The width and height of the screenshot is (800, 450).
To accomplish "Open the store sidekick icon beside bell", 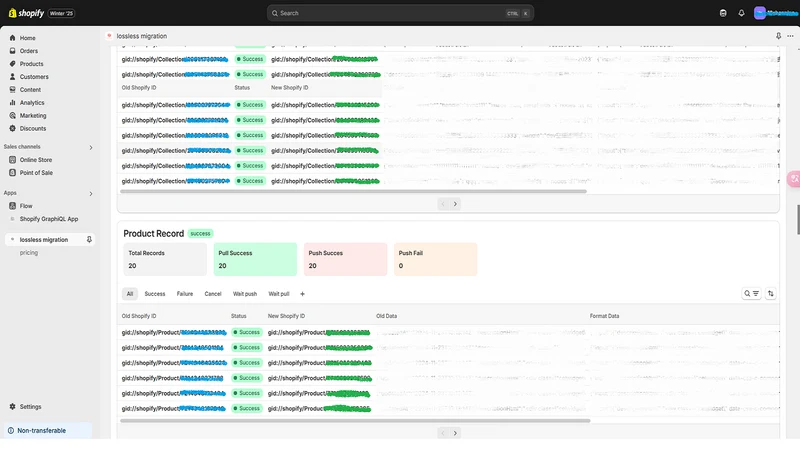I will click(723, 13).
